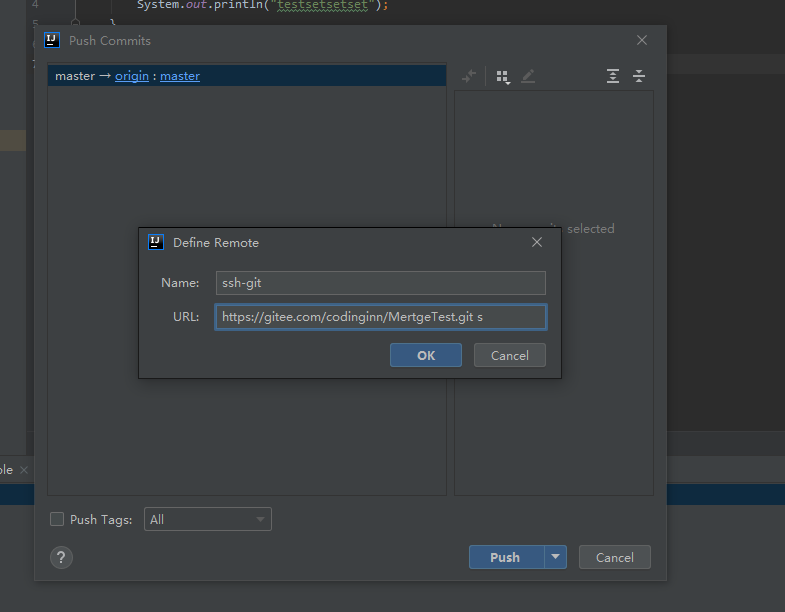This screenshot has height=612, width=785.
Task: Click the master target branch link
Action: click(180, 76)
